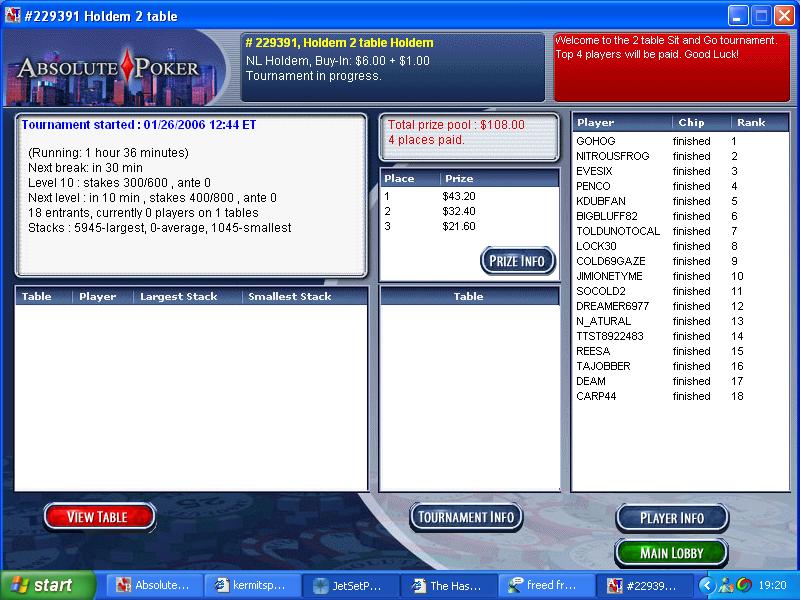Switch to The Has taskbar window
The width and height of the screenshot is (800, 600).
[448, 585]
